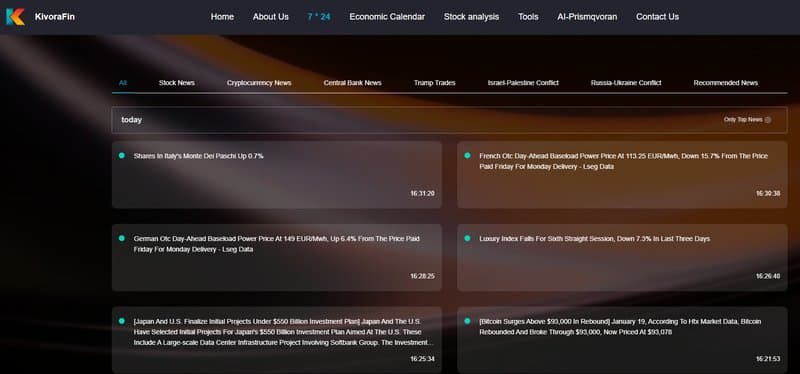Image resolution: width=800 pixels, height=374 pixels.
Task: Go to About Us page
Action: click(270, 17)
